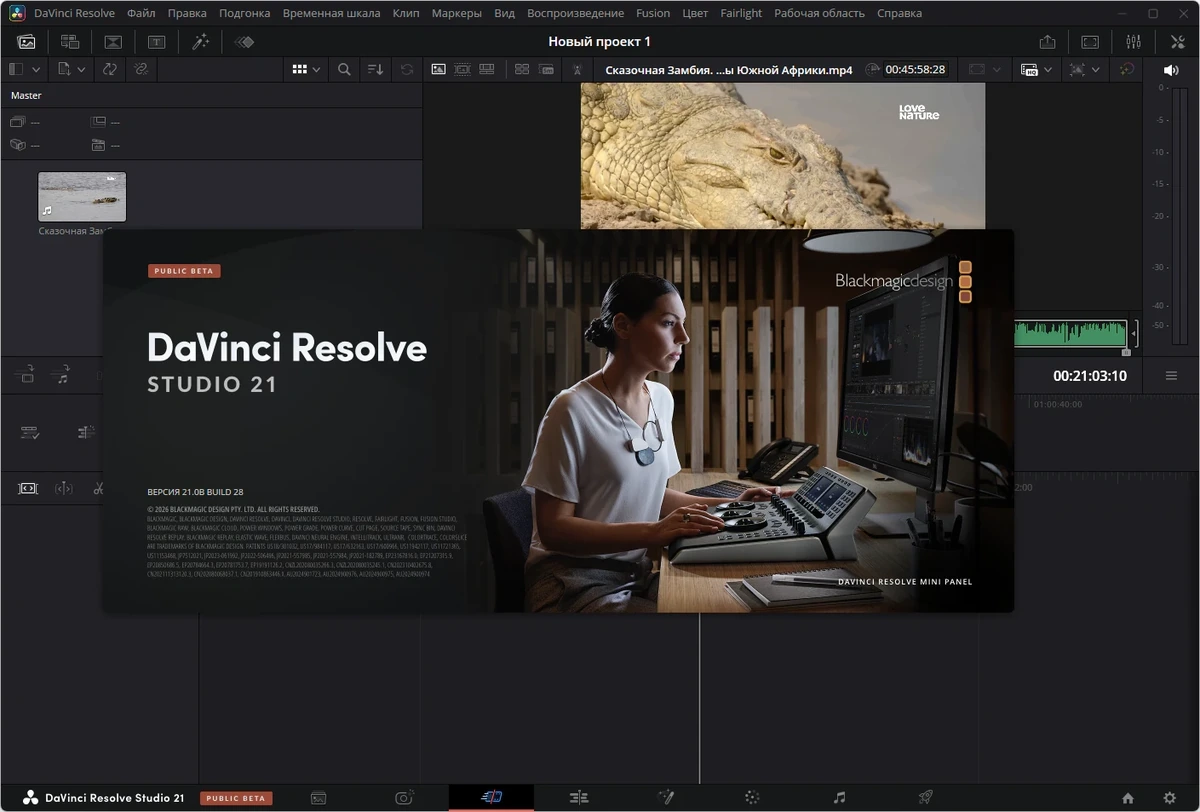
Task: Toggle the antenna live overwrite icon
Action: pyautogui.click(x=577, y=70)
